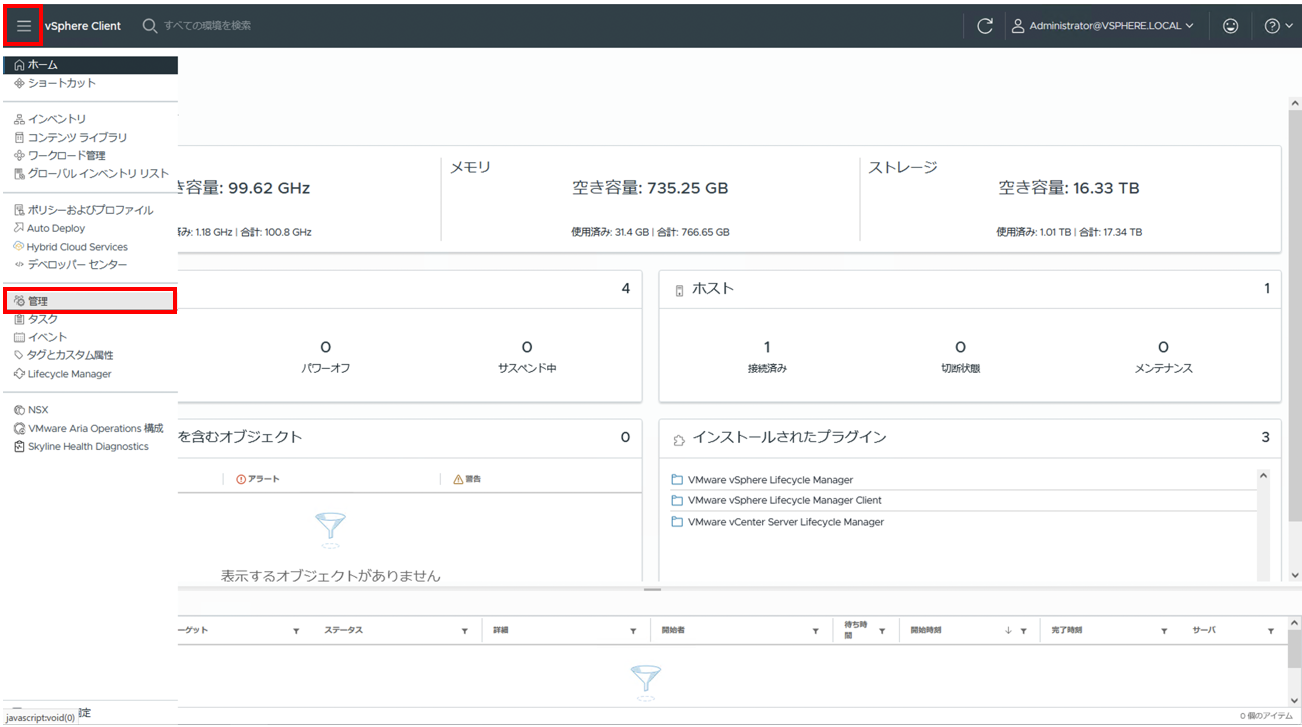Click the メモリ free capacity value
Viewport: 1302px width, 727px height.
click(650, 188)
